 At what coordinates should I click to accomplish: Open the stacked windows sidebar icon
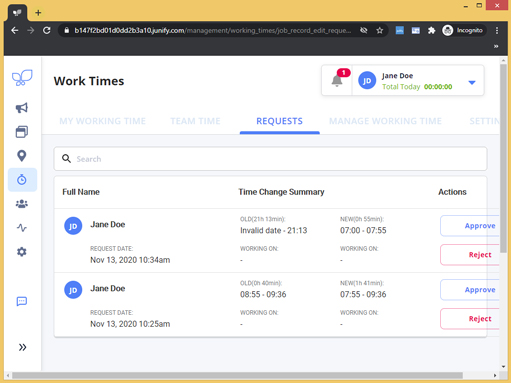[22, 132]
